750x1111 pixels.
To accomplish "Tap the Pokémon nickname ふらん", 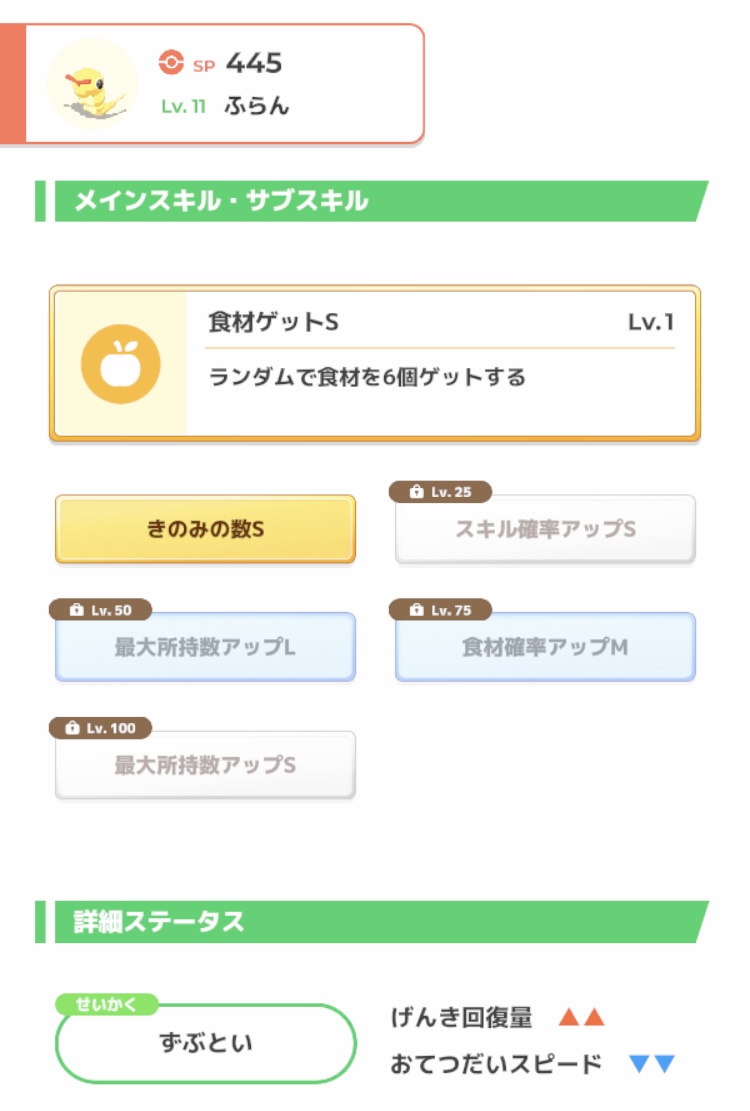I will (257, 106).
